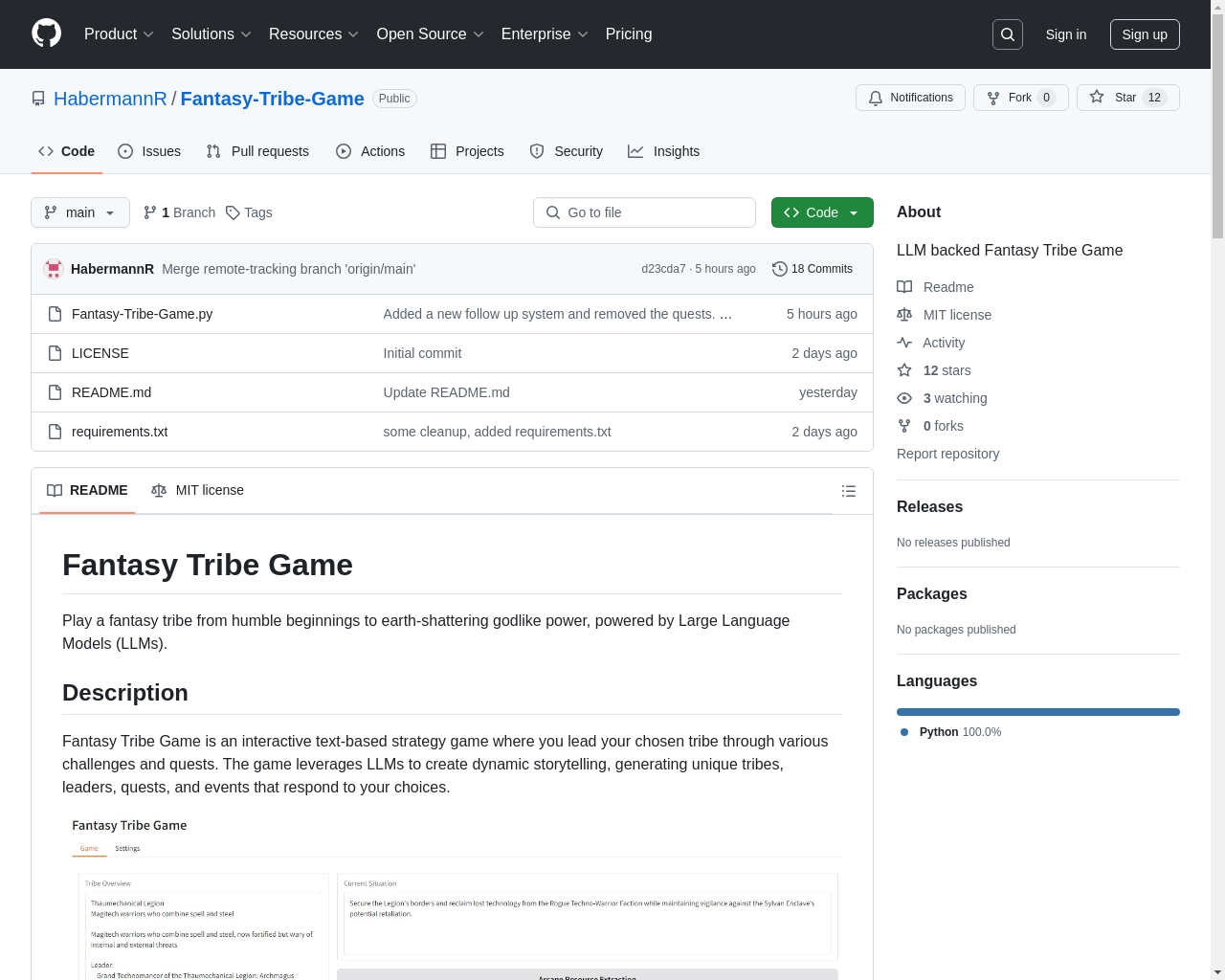The image size is (1225, 980).
Task: Expand the Open Source menu
Action: click(431, 33)
